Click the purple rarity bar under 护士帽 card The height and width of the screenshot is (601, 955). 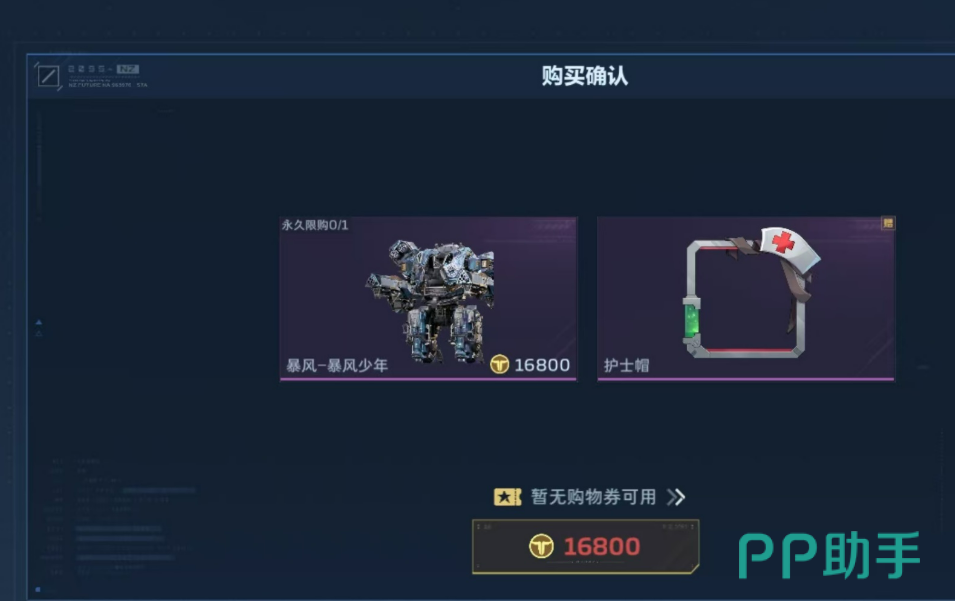[x=746, y=379]
